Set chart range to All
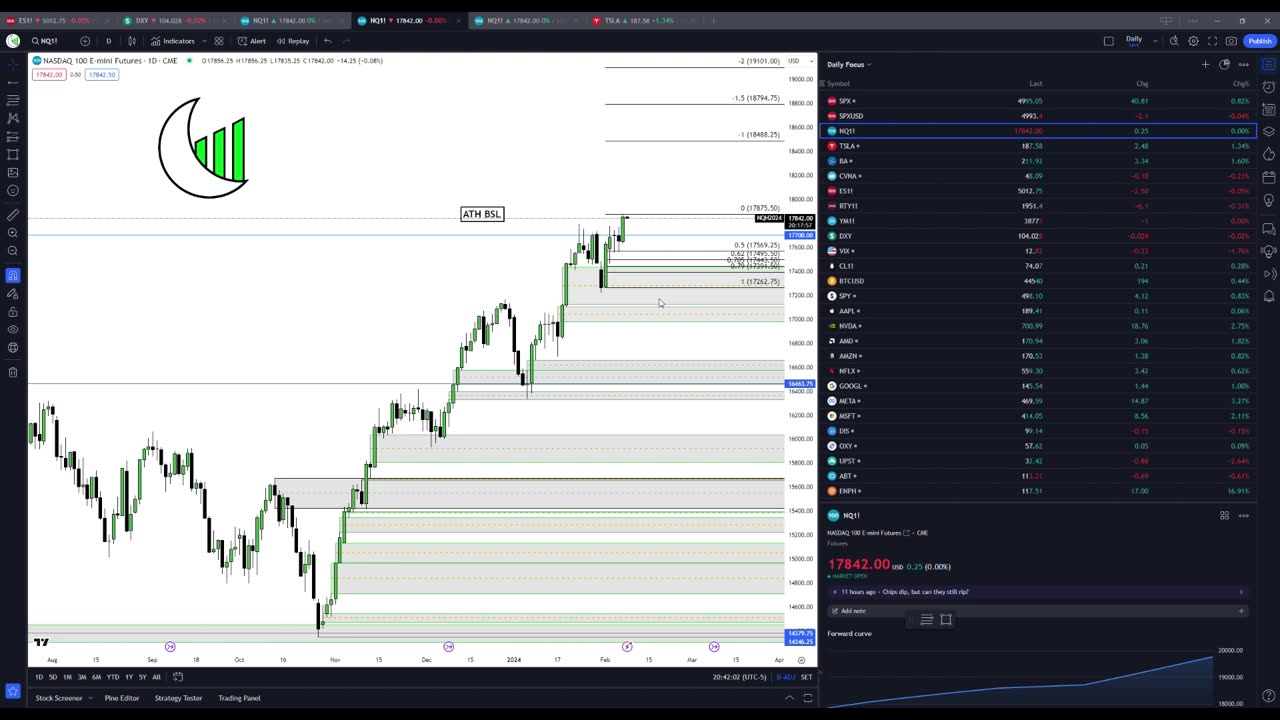This screenshot has width=1280, height=720. click(156, 677)
